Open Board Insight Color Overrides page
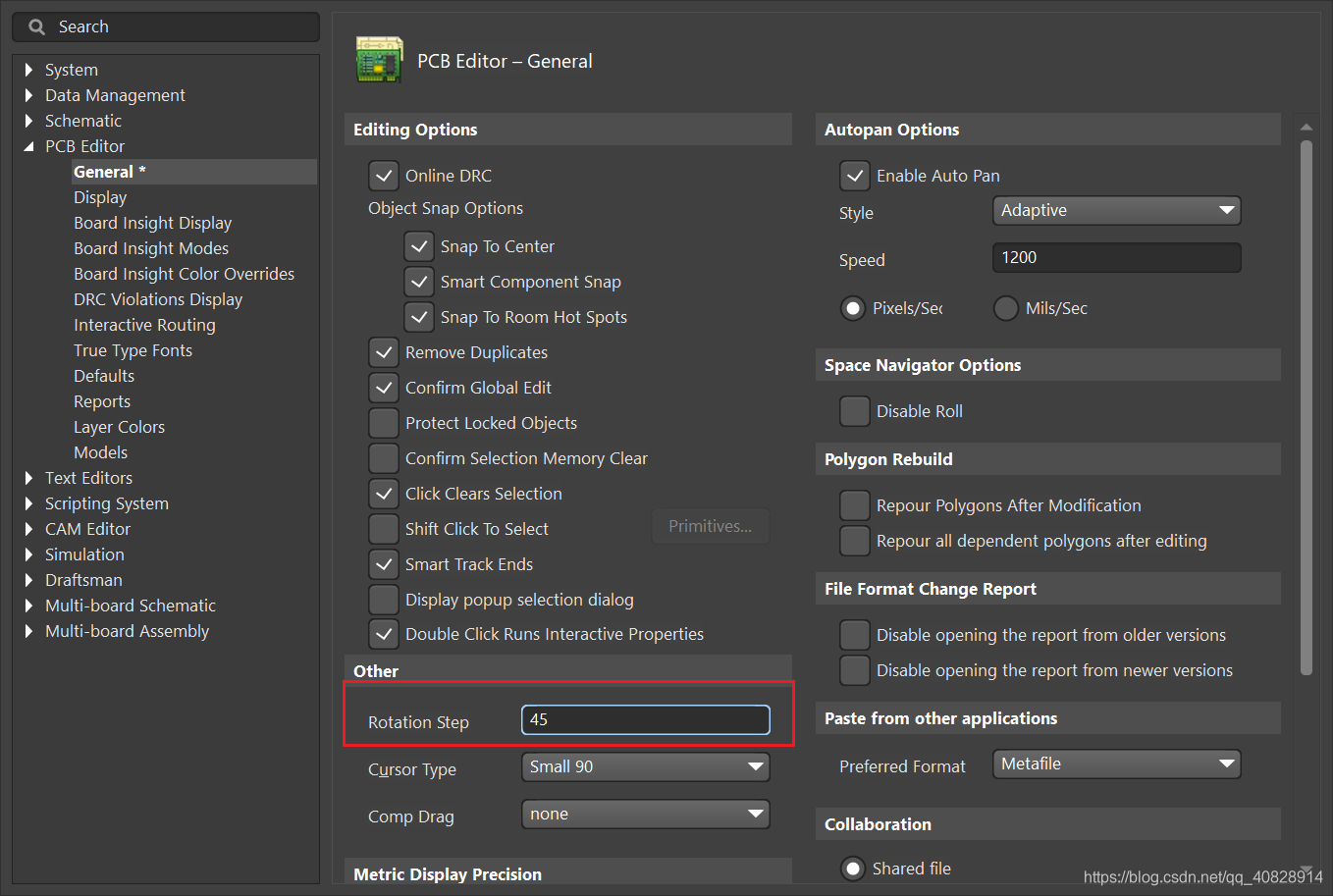 (x=184, y=274)
